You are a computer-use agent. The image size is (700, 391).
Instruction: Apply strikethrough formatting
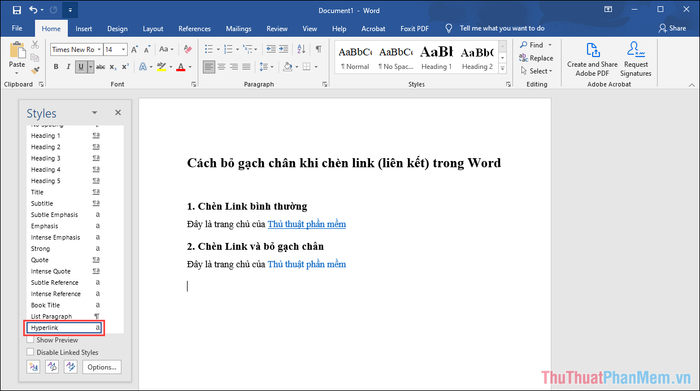101,67
